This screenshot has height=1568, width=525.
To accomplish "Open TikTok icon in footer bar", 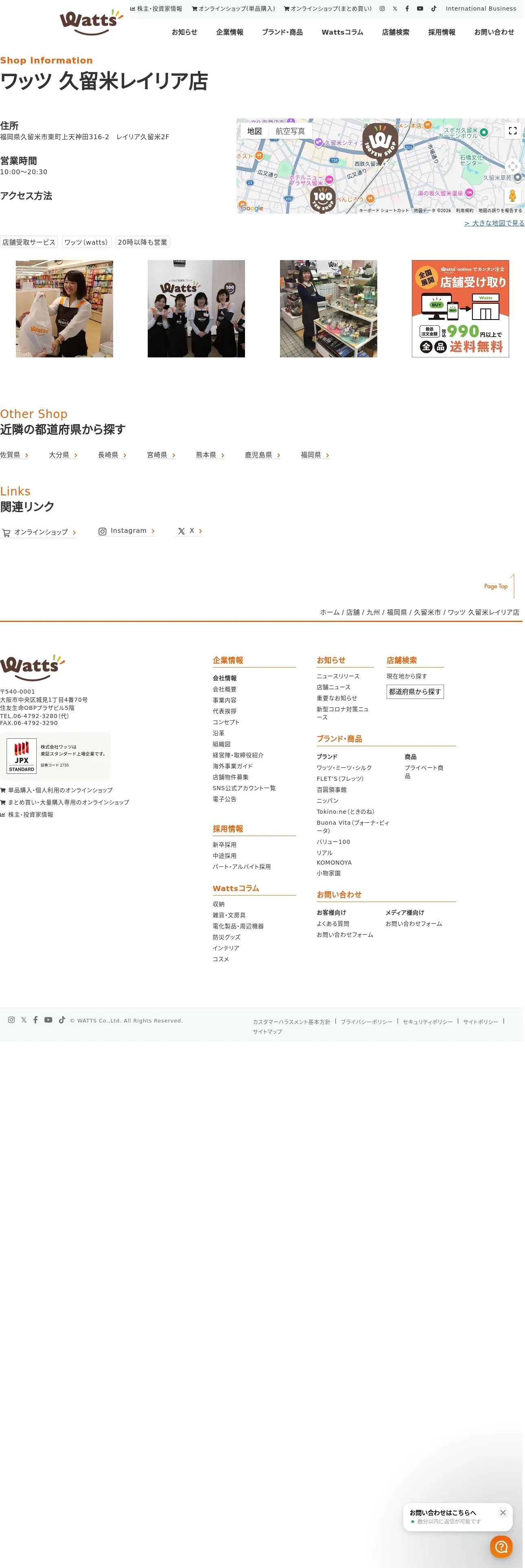I will point(61,1020).
